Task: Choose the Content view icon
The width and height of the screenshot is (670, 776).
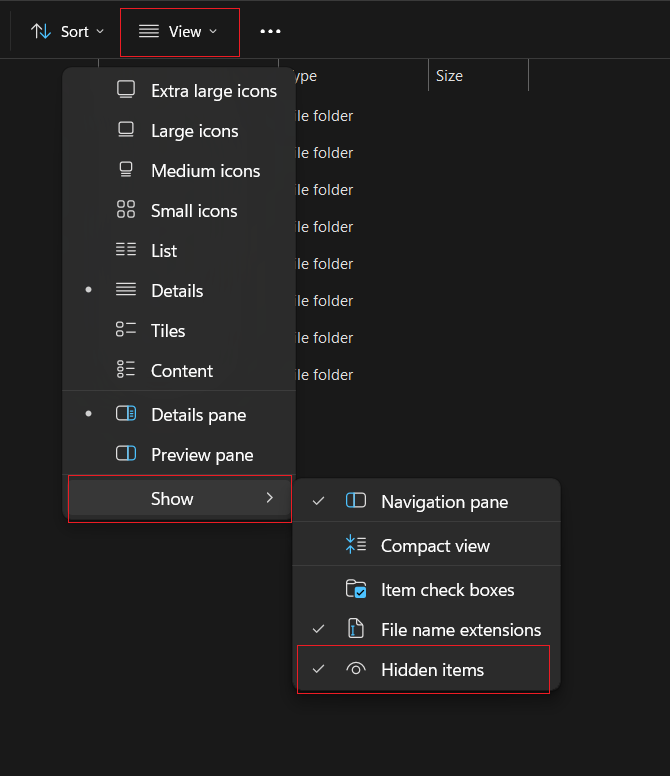Action: pyautogui.click(x=126, y=370)
